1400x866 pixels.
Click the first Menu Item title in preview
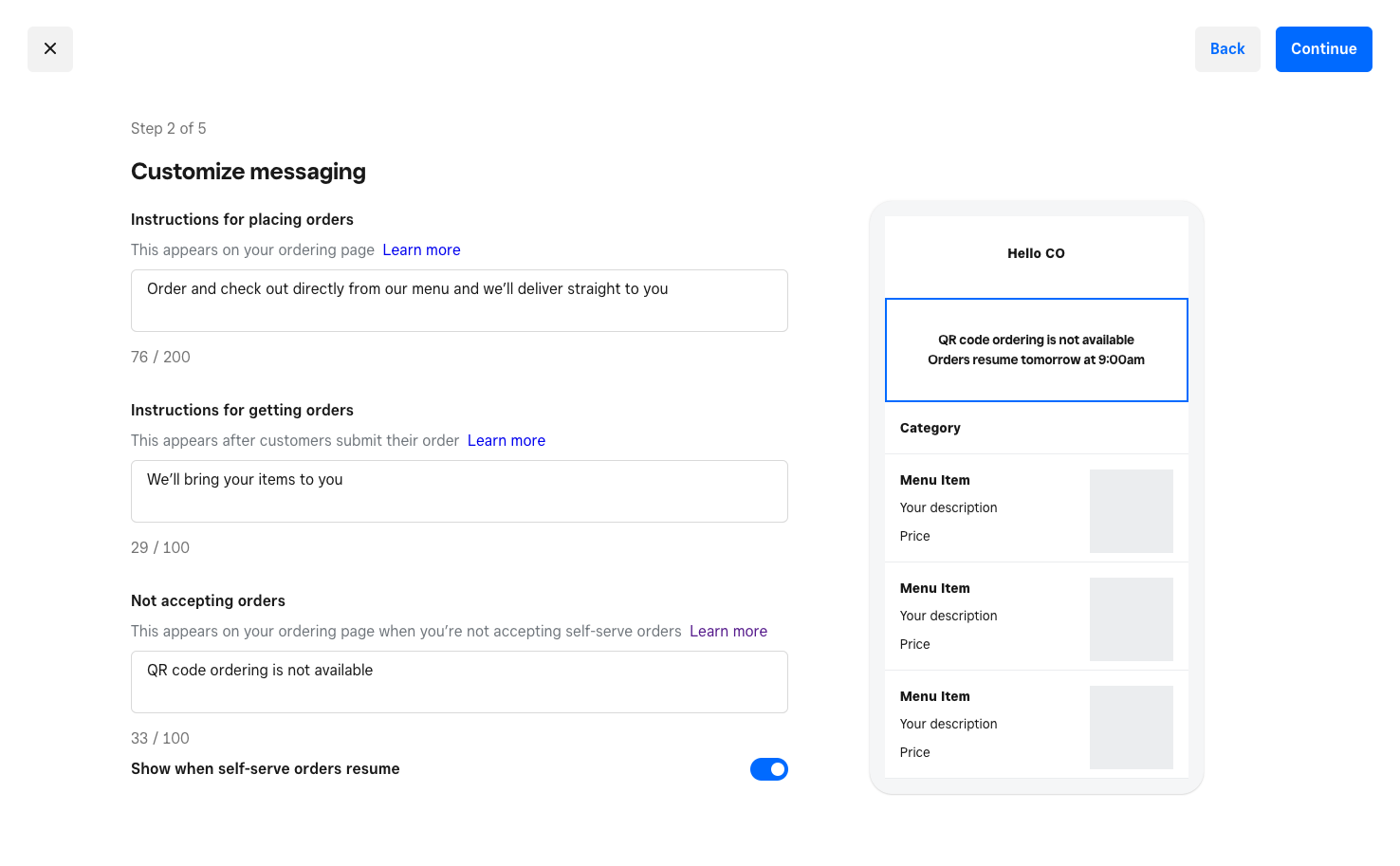click(x=934, y=480)
